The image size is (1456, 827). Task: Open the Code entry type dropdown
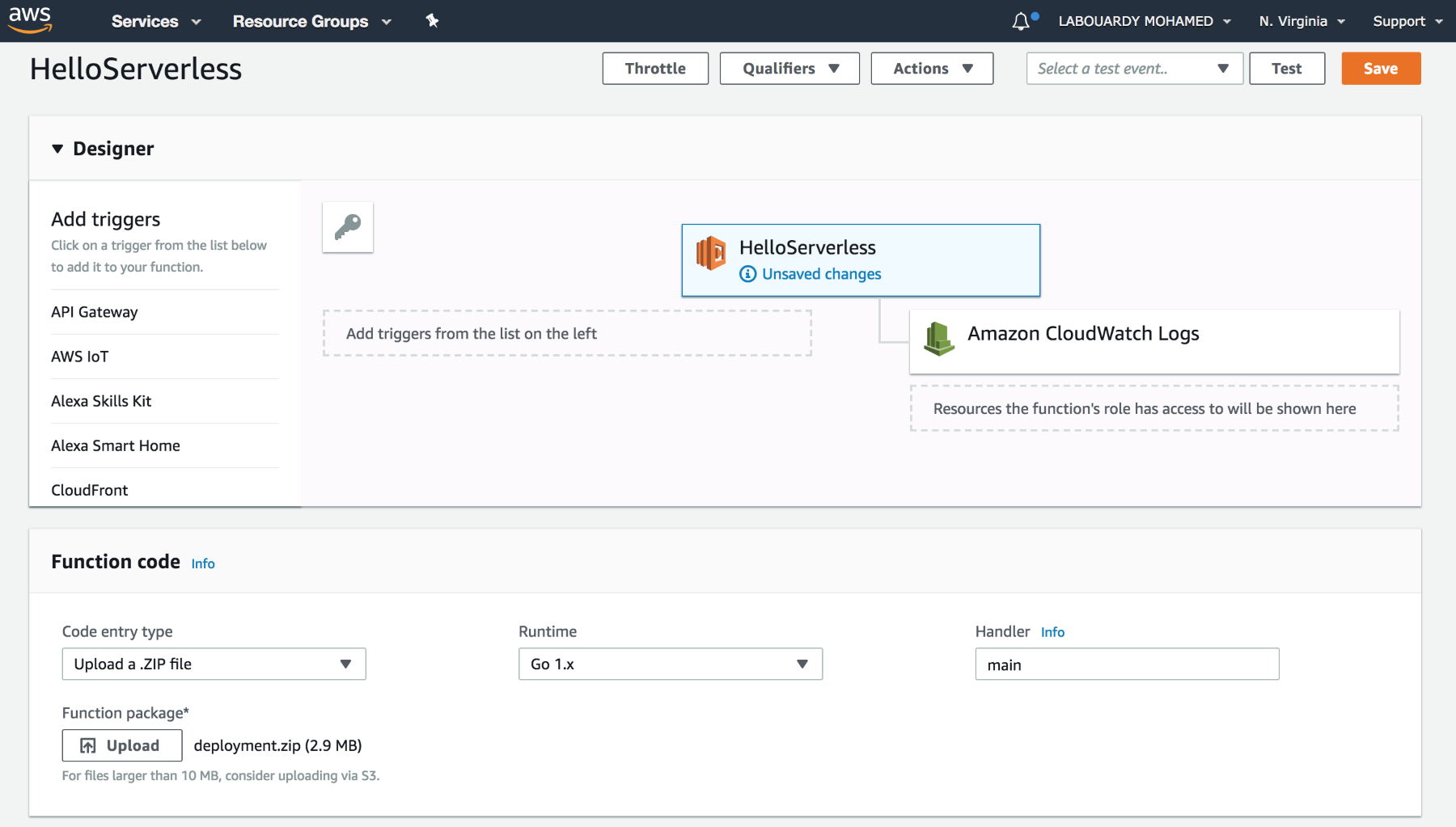point(214,664)
